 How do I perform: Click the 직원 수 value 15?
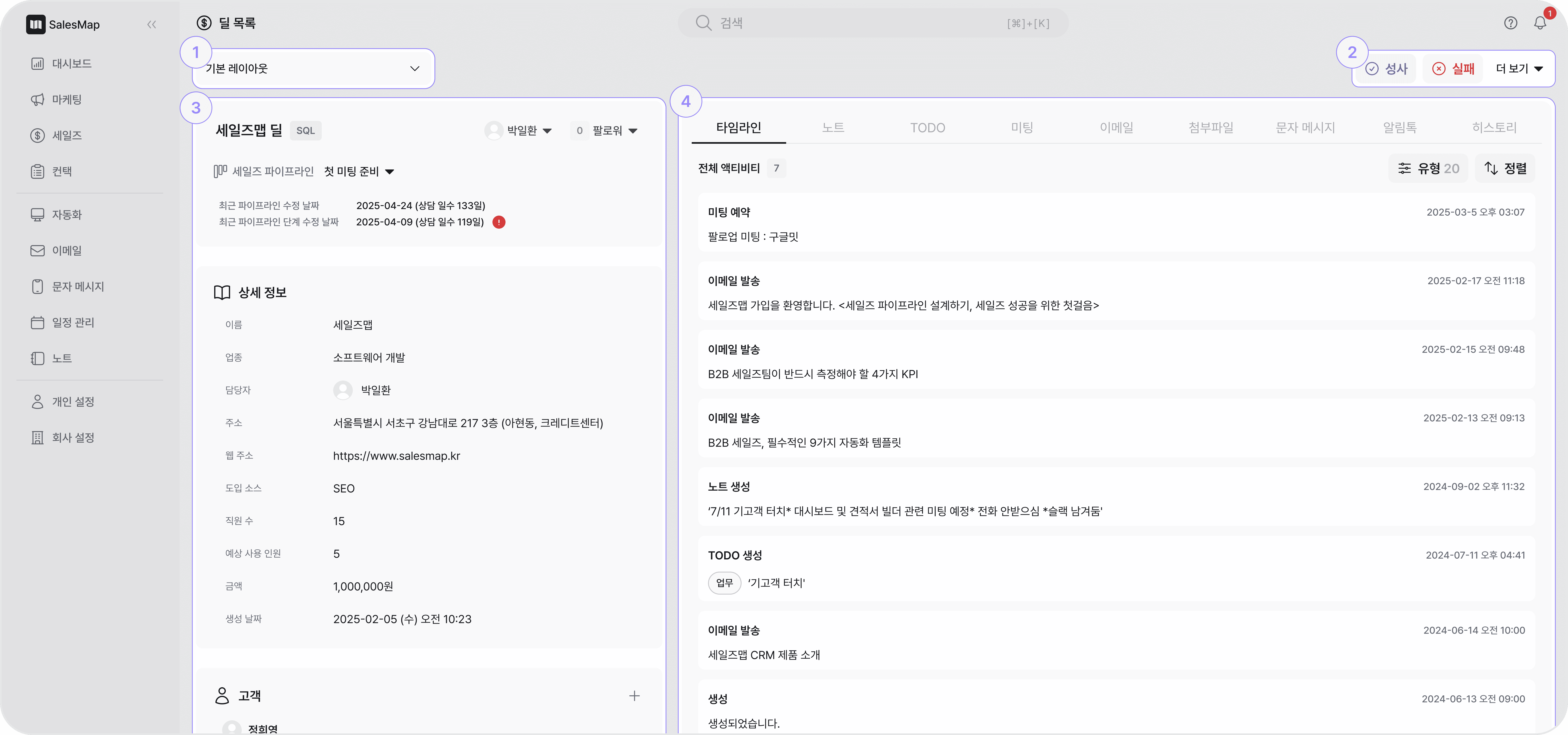point(339,521)
